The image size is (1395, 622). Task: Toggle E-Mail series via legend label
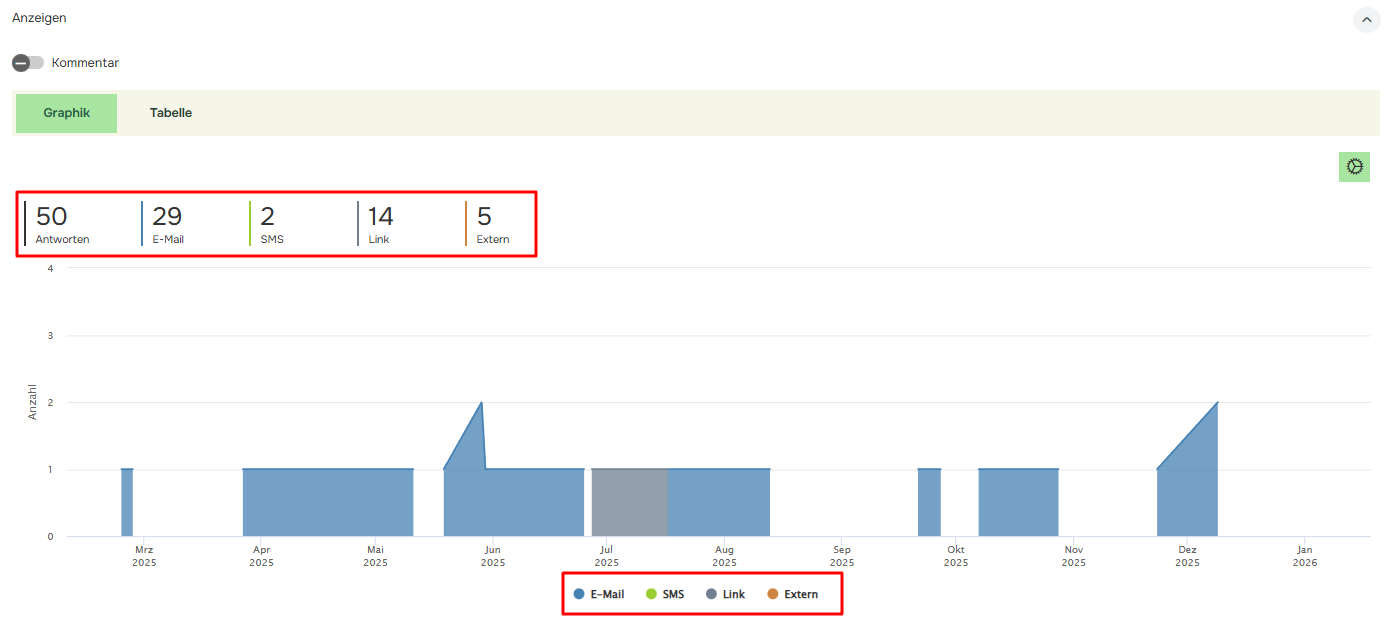607,594
